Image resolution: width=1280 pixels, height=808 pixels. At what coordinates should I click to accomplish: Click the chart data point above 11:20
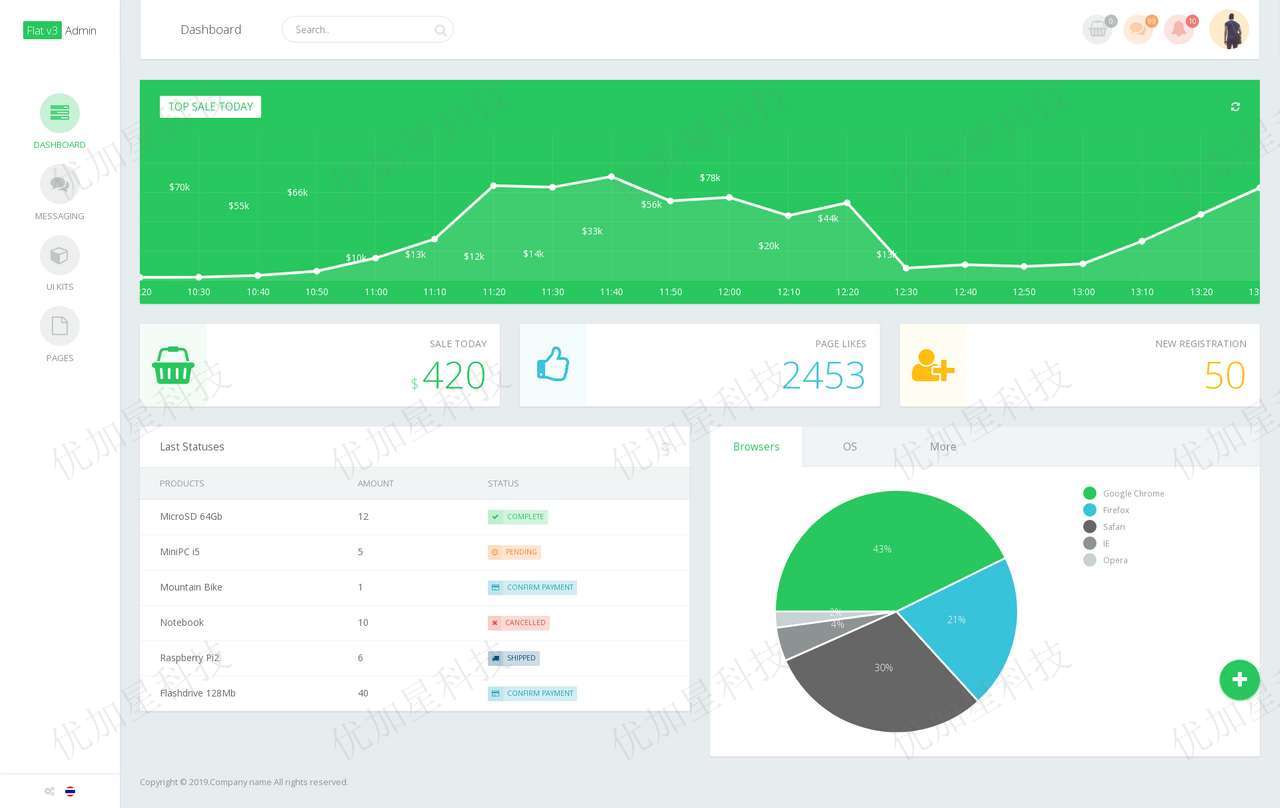click(493, 185)
